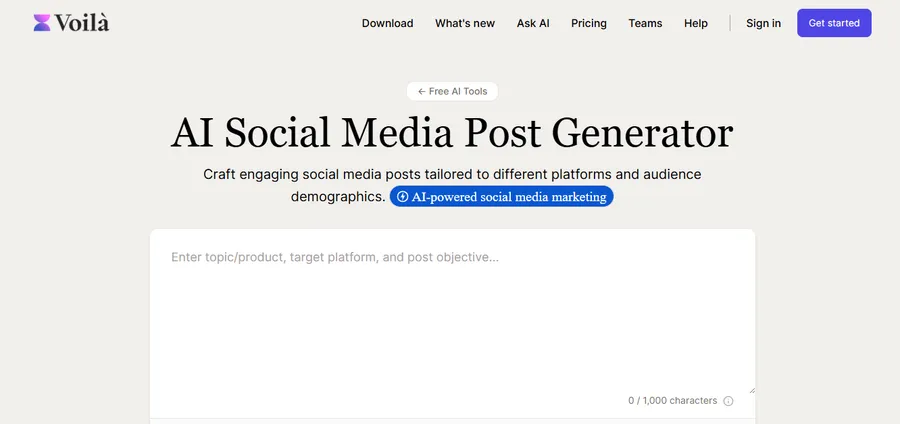
Task: Open the Download page
Action: [x=387, y=23]
